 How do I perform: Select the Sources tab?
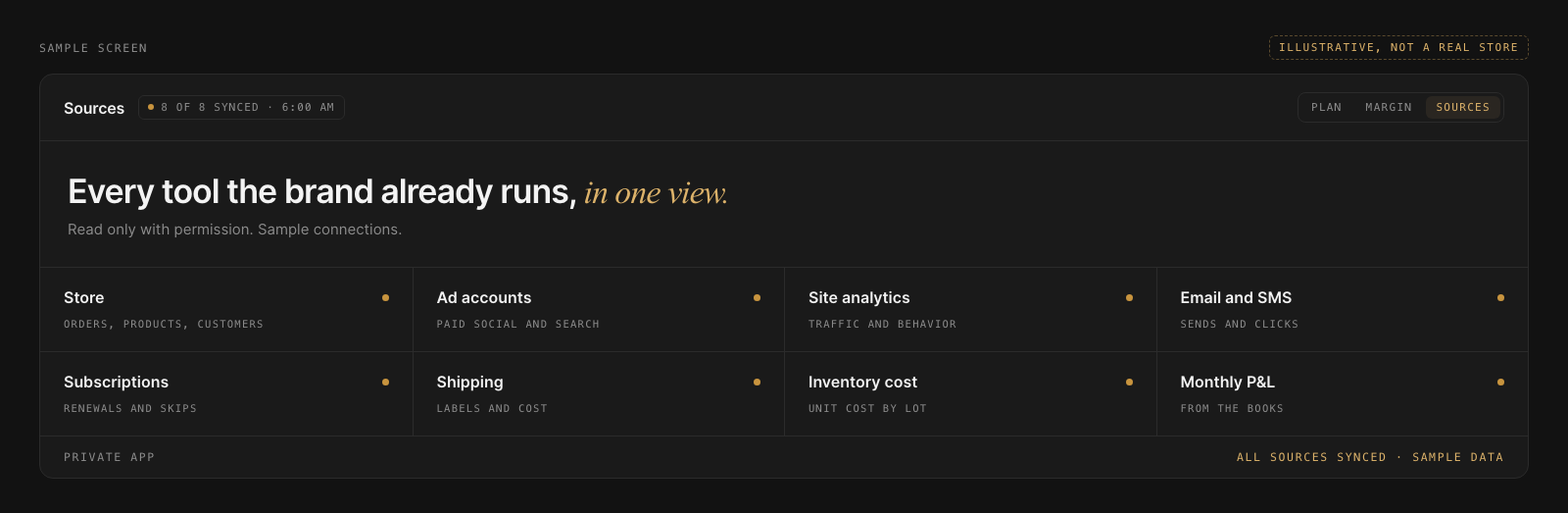point(1462,107)
